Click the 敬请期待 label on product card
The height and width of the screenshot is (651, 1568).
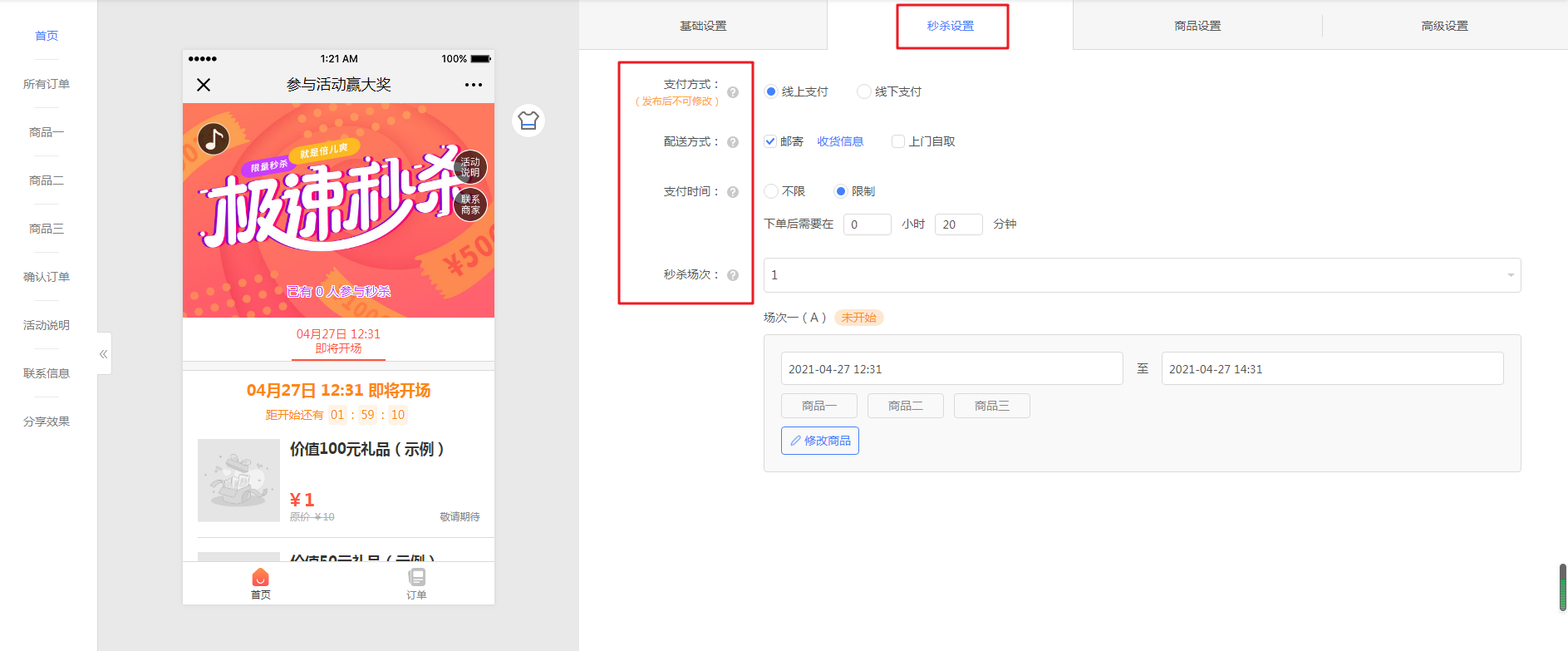(x=460, y=517)
